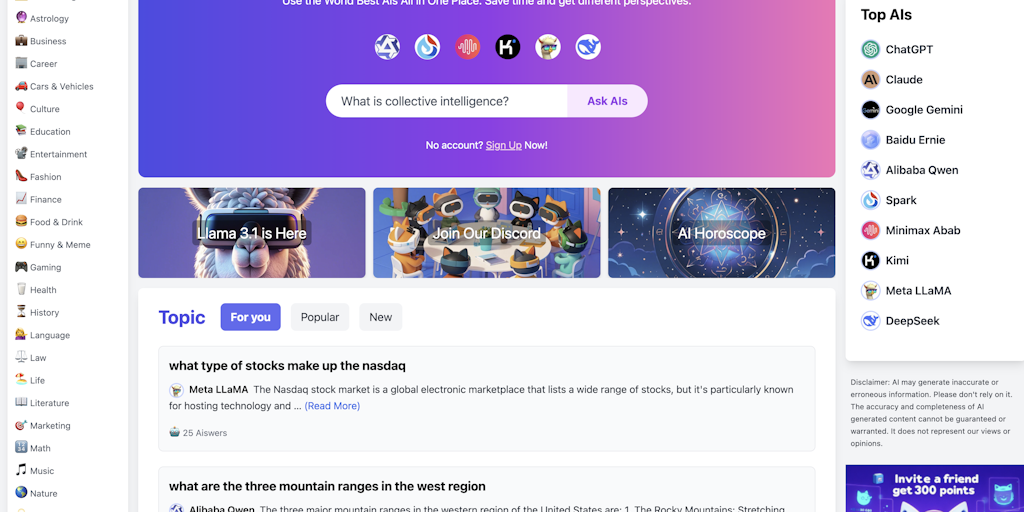Select the For you topic tab
The image size is (1024, 512).
point(251,317)
